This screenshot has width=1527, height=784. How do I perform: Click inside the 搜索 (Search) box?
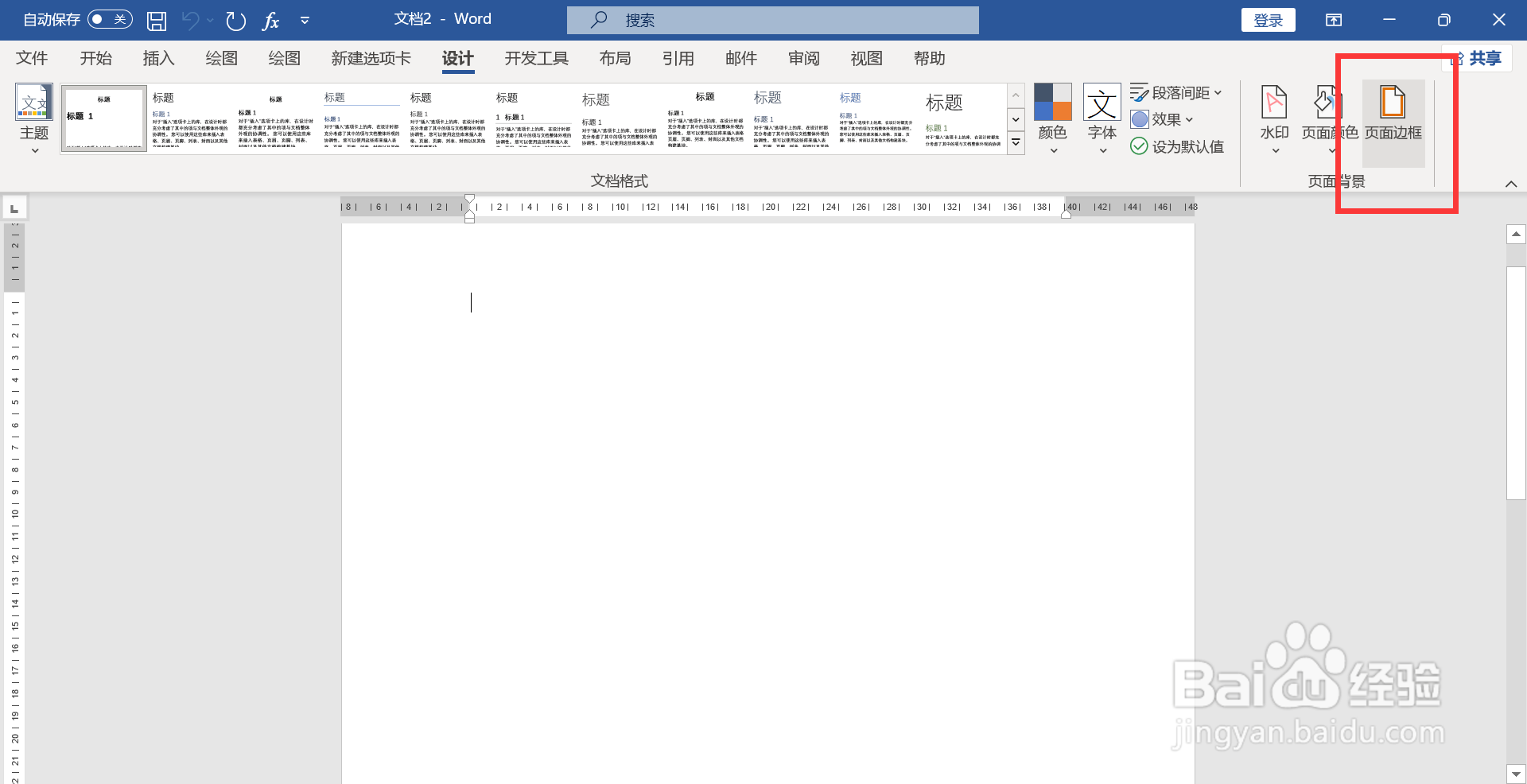[x=772, y=19]
